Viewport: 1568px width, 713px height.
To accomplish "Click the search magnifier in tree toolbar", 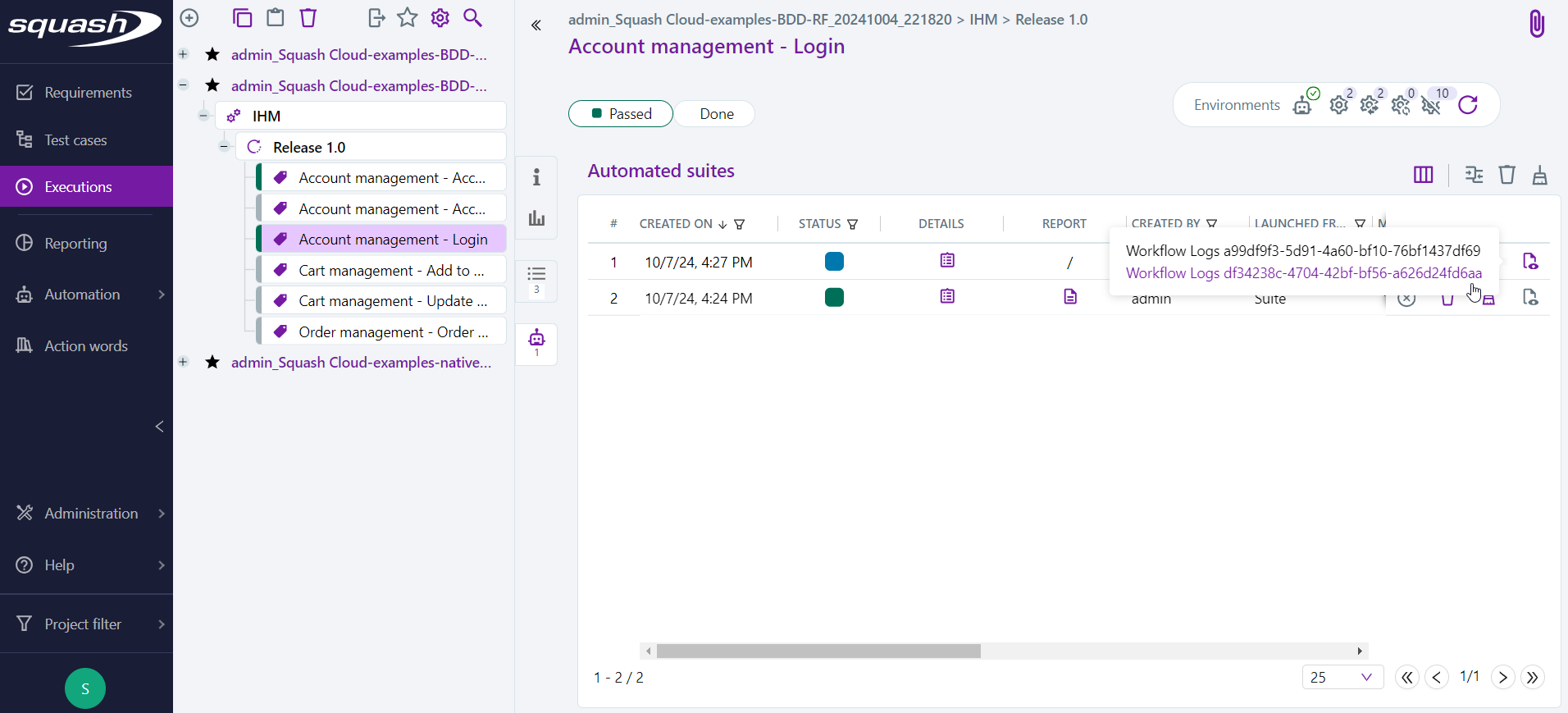I will click(472, 18).
